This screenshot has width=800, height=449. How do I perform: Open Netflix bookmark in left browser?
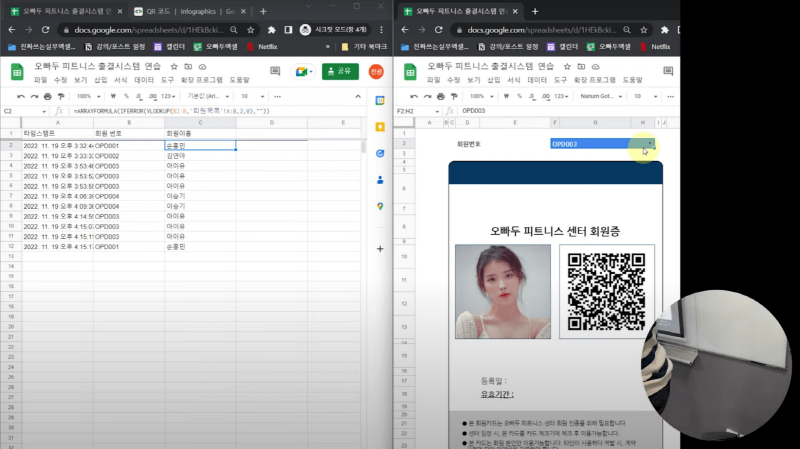pos(262,46)
